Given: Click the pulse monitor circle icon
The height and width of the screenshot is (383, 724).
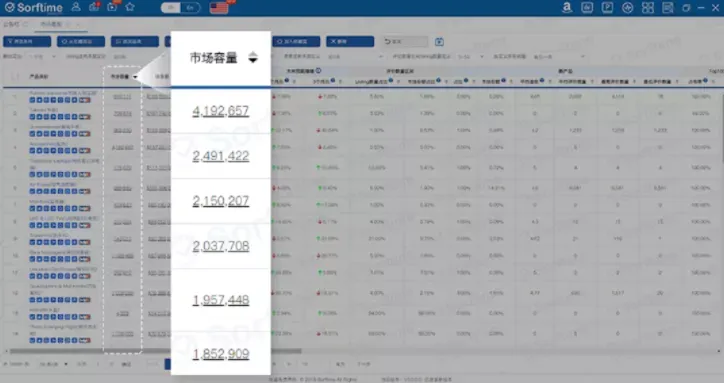Looking at the screenshot, I should click(x=627, y=7).
